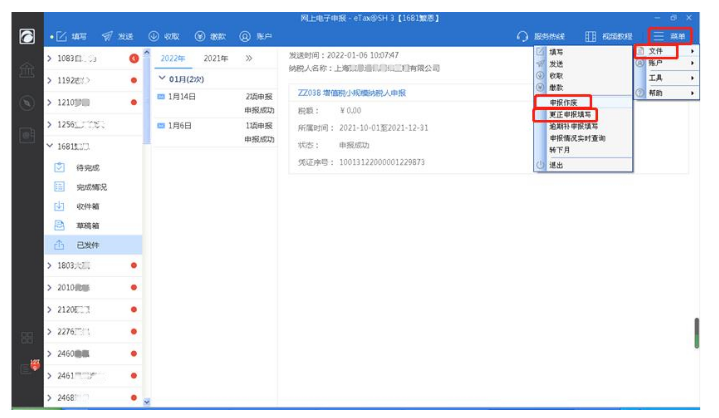Open the ZZ038 增值税小规模纳税人申报 link
Image resolution: width=719 pixels, height=418 pixels.
352,93
